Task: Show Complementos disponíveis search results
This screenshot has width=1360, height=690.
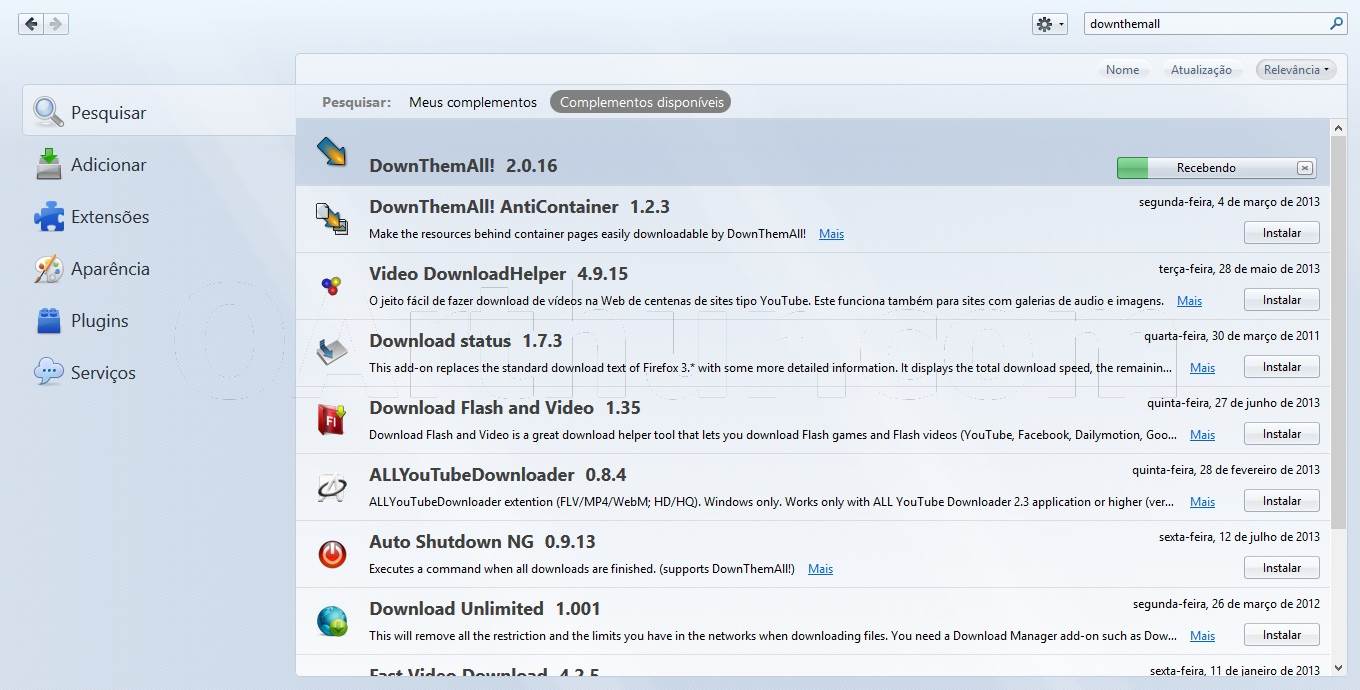Action: (x=641, y=102)
